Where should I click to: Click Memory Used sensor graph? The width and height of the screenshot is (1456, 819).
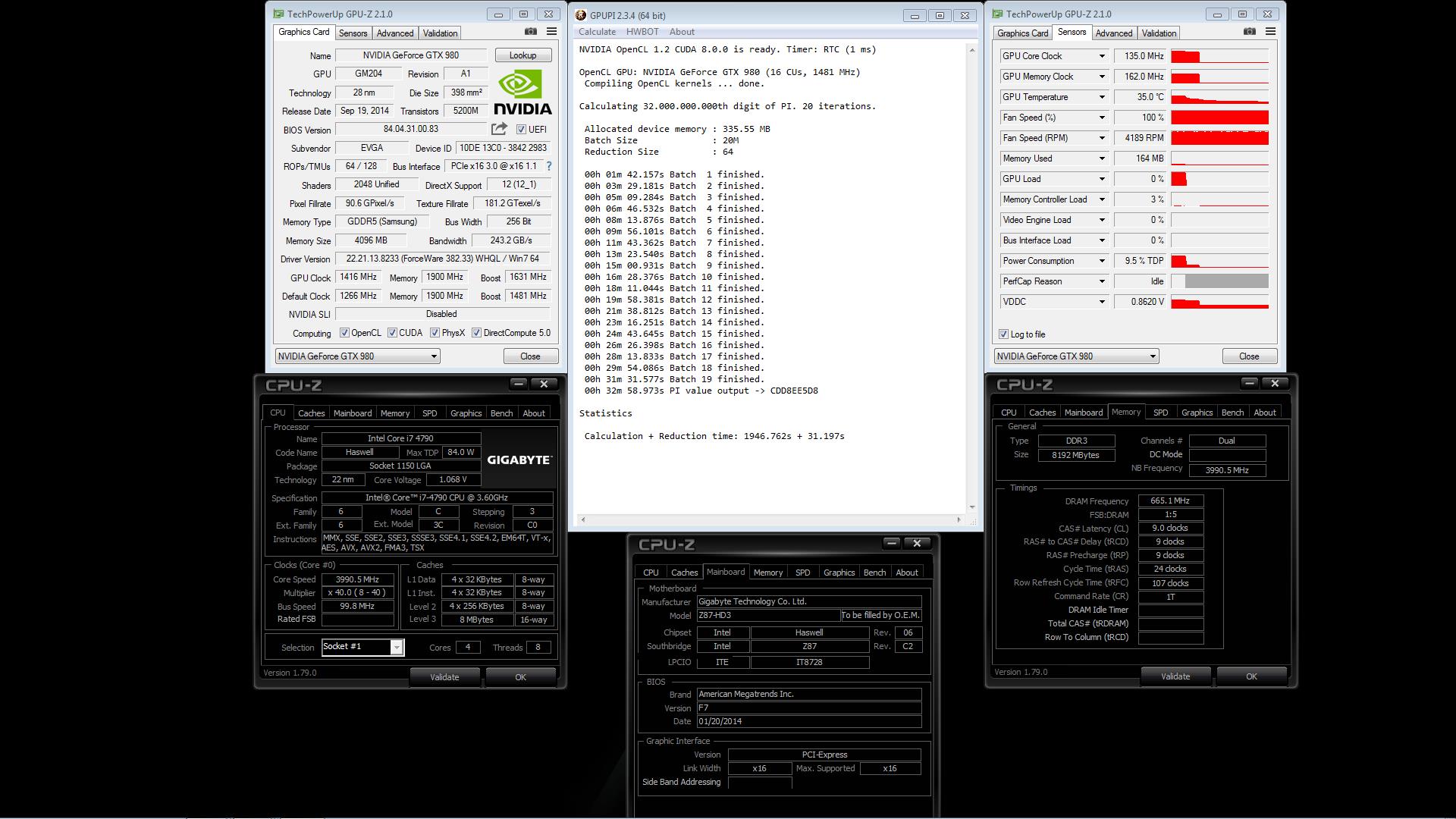(1219, 158)
